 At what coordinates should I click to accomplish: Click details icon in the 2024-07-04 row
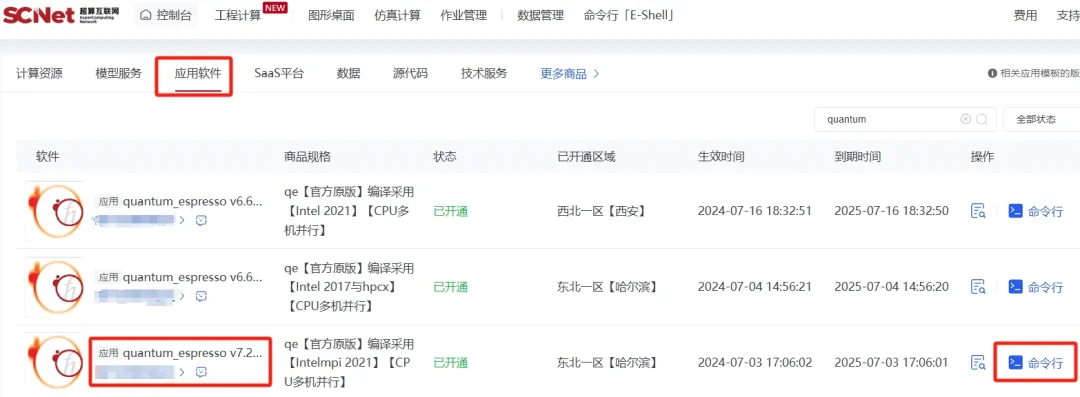click(978, 287)
